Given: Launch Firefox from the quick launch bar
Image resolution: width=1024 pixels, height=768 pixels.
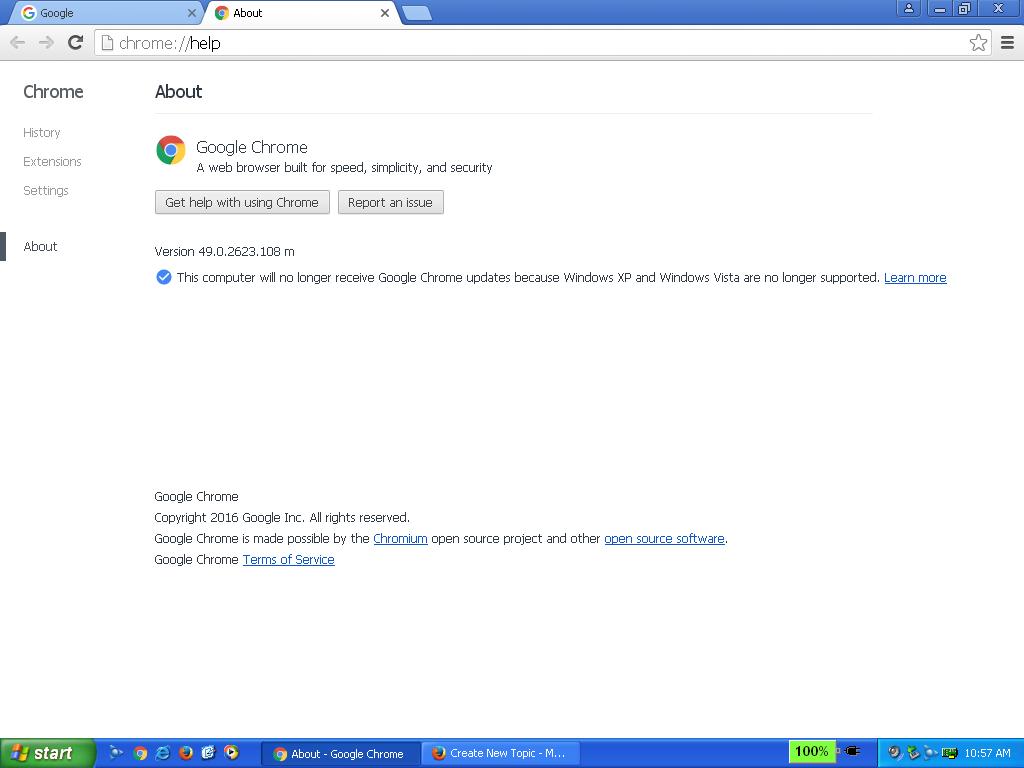Looking at the screenshot, I should tap(185, 753).
